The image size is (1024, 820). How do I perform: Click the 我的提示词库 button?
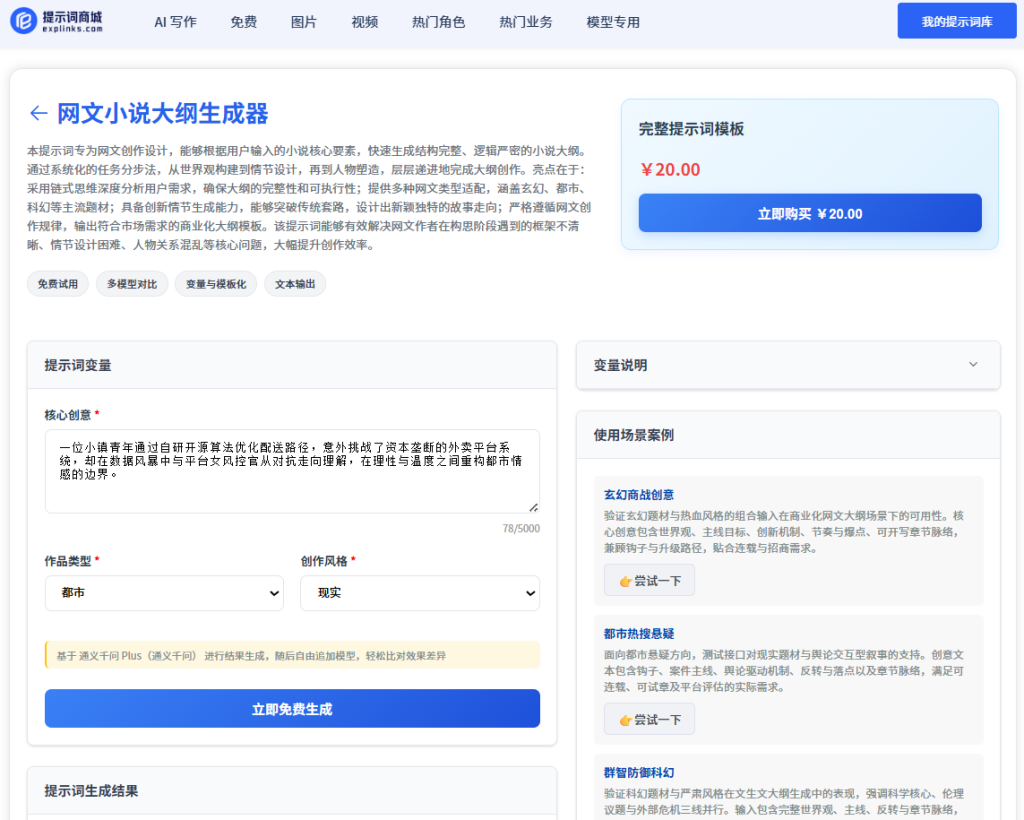point(956,21)
